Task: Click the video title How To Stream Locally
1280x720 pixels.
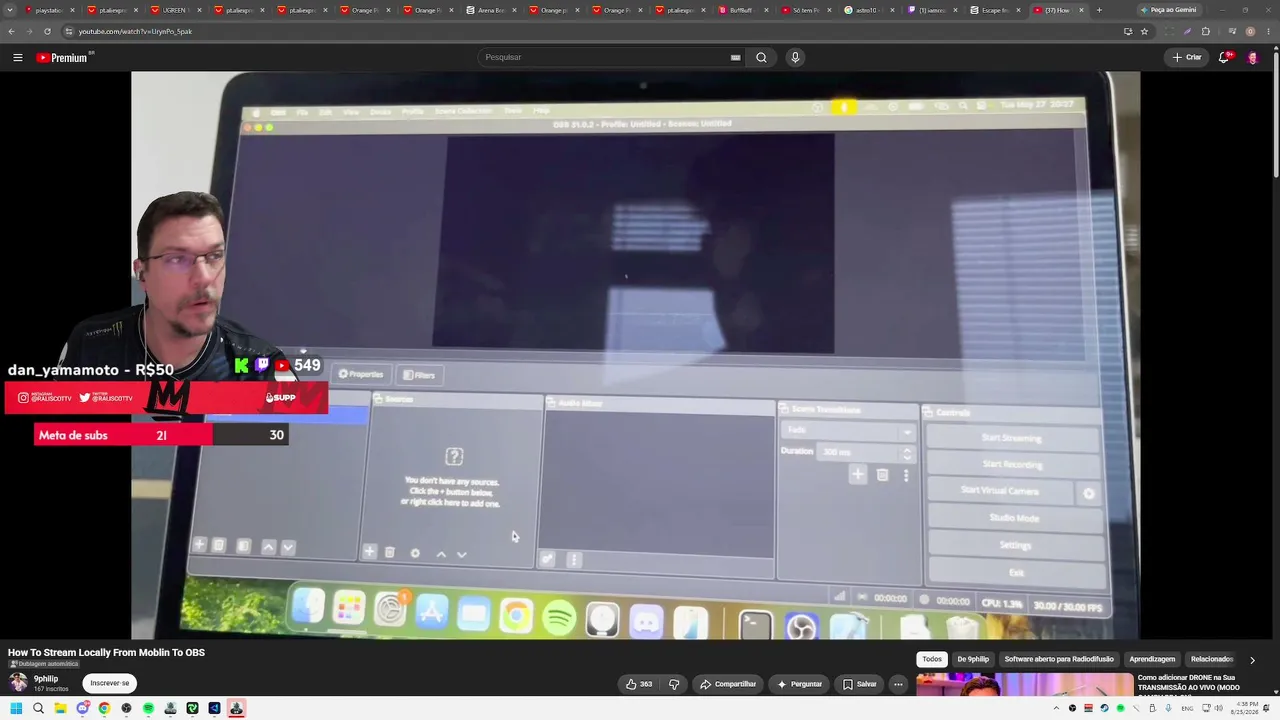Action: coord(106,653)
